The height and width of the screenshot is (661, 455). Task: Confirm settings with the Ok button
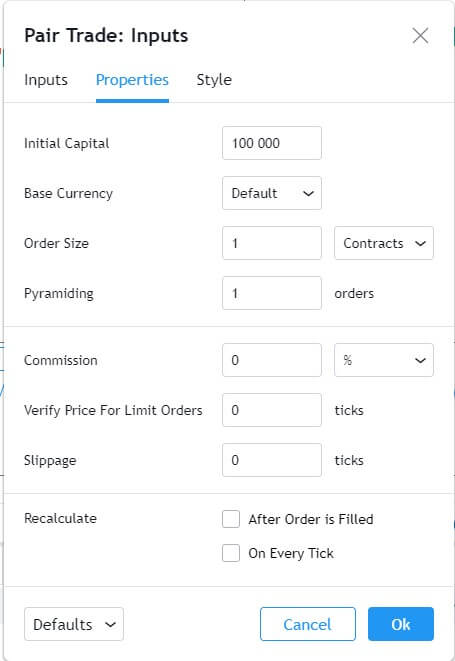401,624
